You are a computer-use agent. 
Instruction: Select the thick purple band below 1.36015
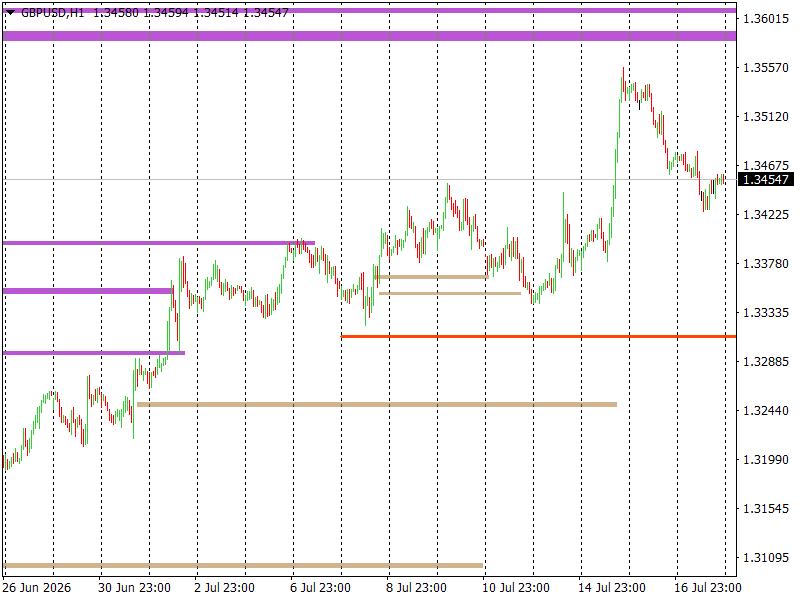369,36
